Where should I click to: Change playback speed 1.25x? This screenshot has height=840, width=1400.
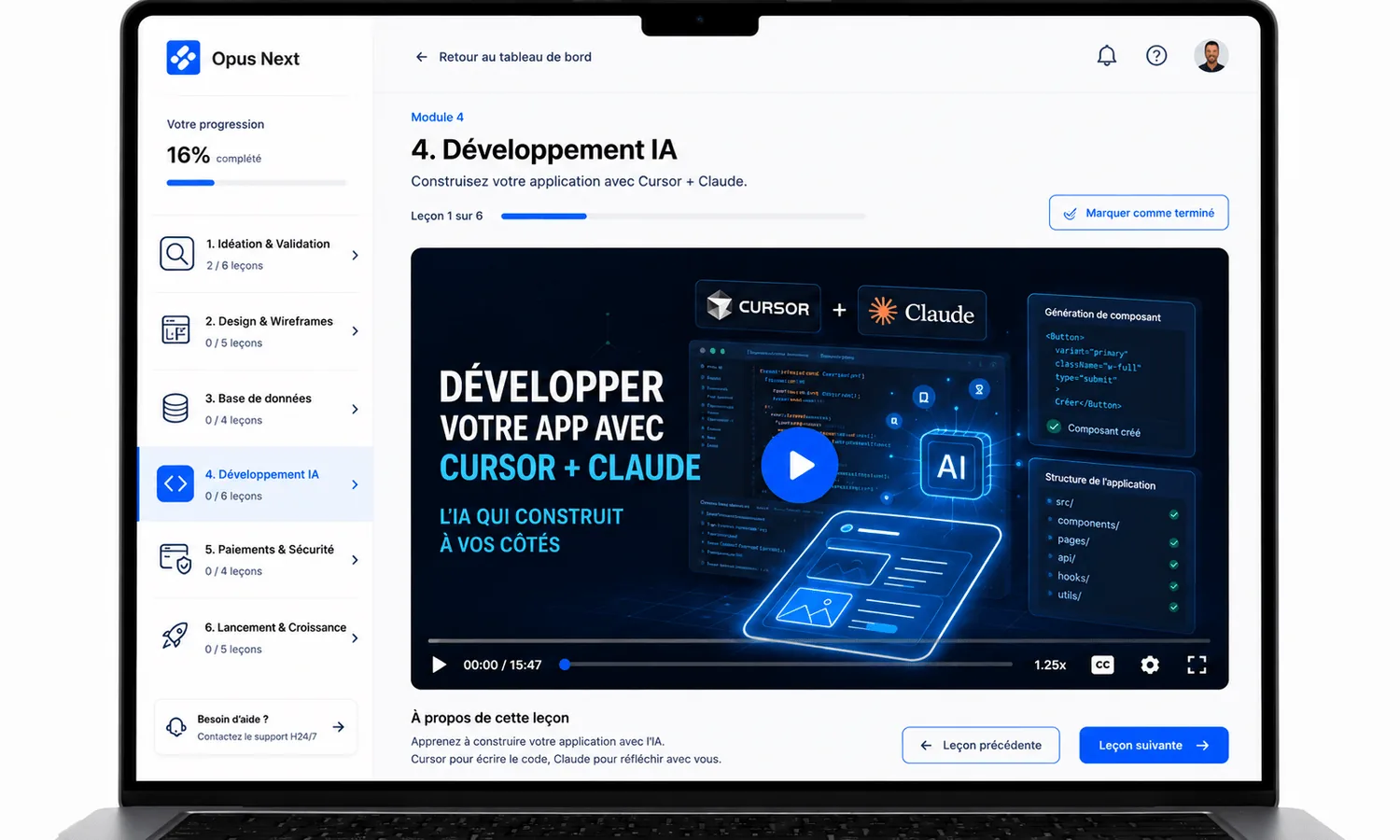click(1050, 665)
